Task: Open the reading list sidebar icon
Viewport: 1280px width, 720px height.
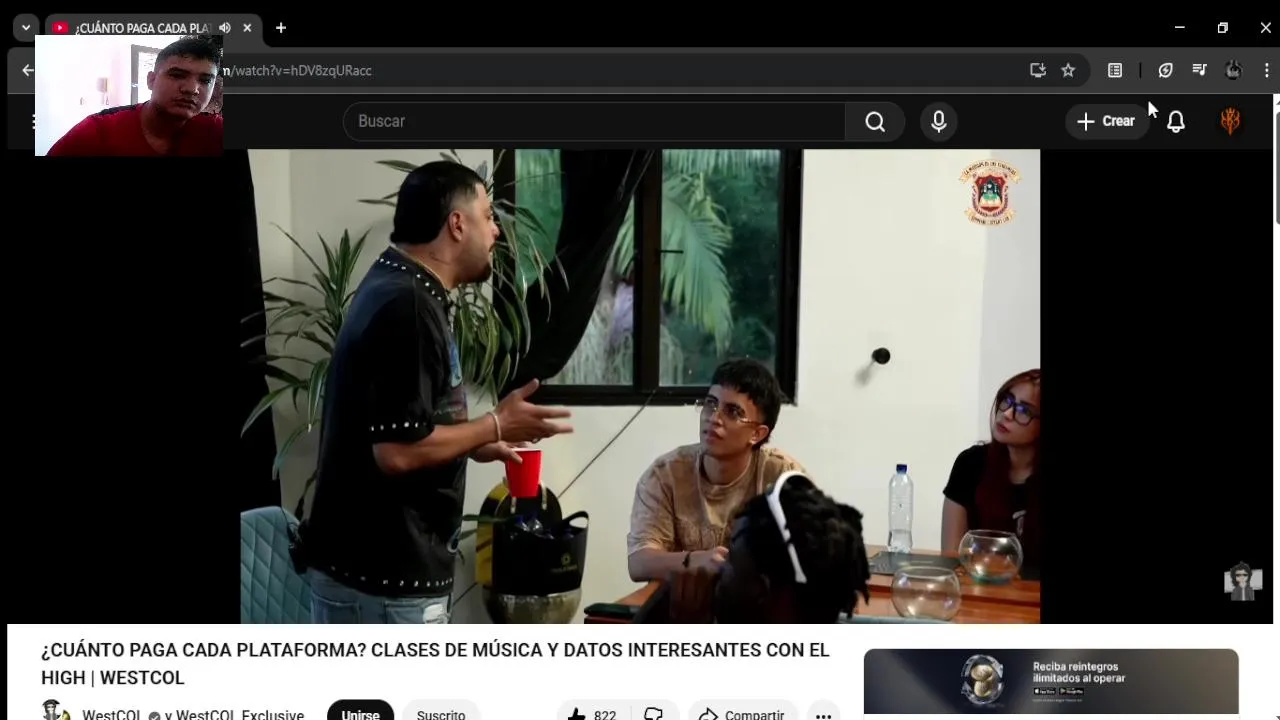Action: 1115,70
